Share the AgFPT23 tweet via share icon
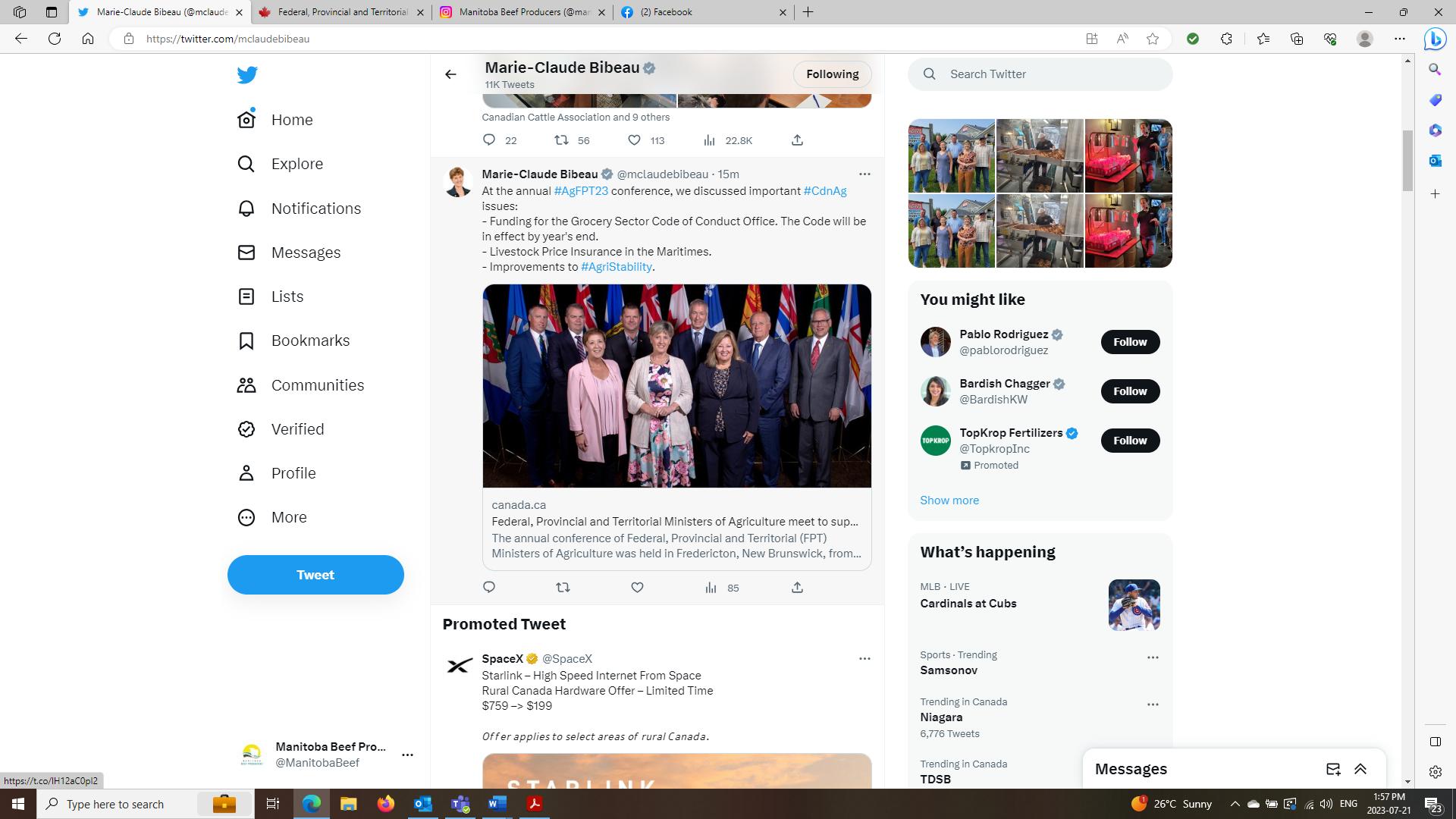The width and height of the screenshot is (1456, 819). [x=797, y=587]
